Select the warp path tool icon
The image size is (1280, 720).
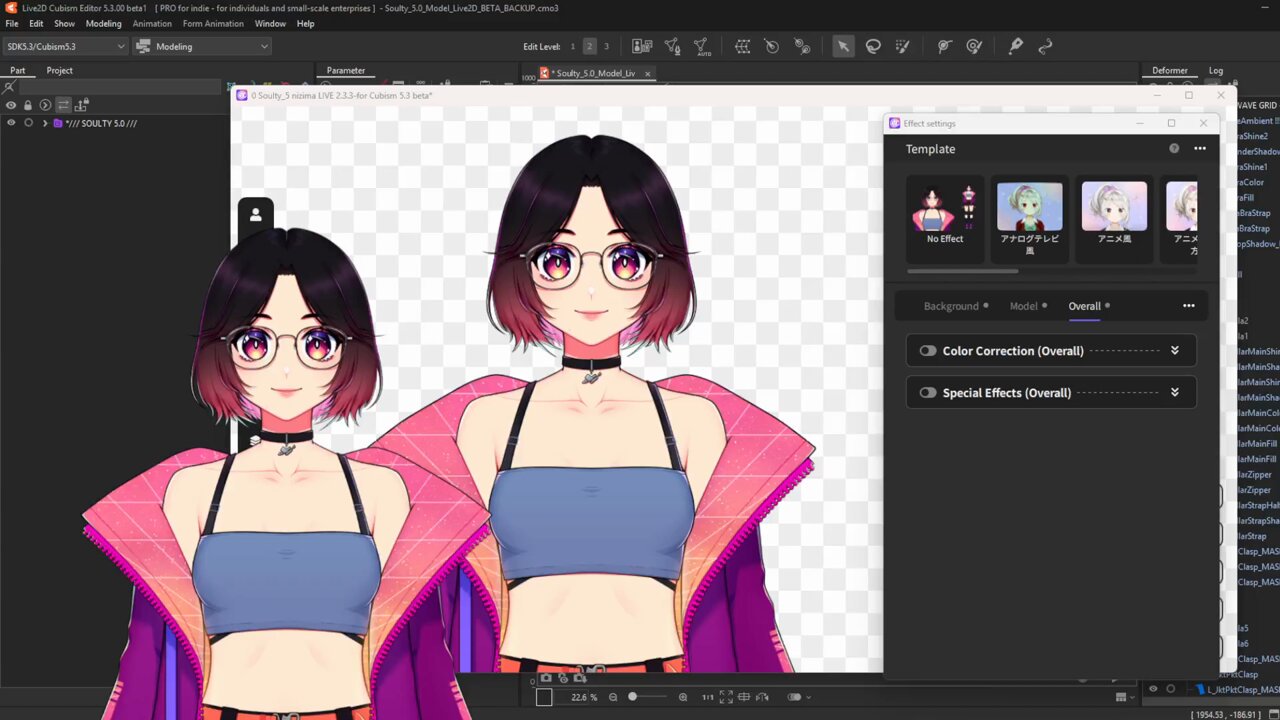[1045, 46]
